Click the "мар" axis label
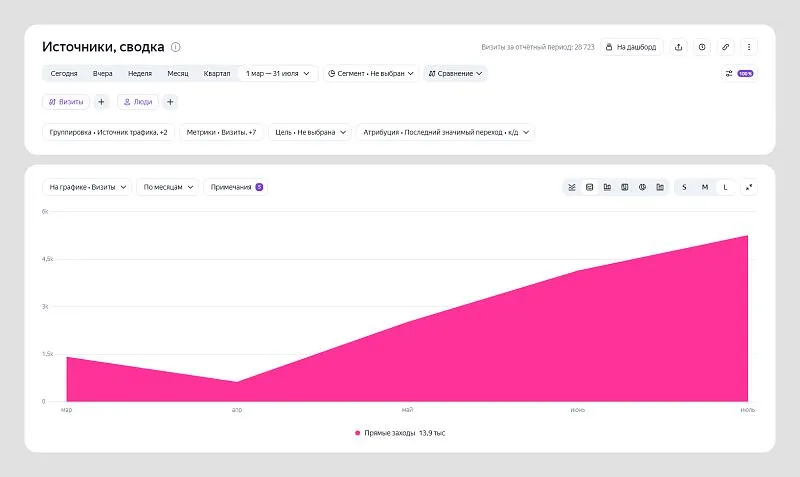 tap(66, 410)
